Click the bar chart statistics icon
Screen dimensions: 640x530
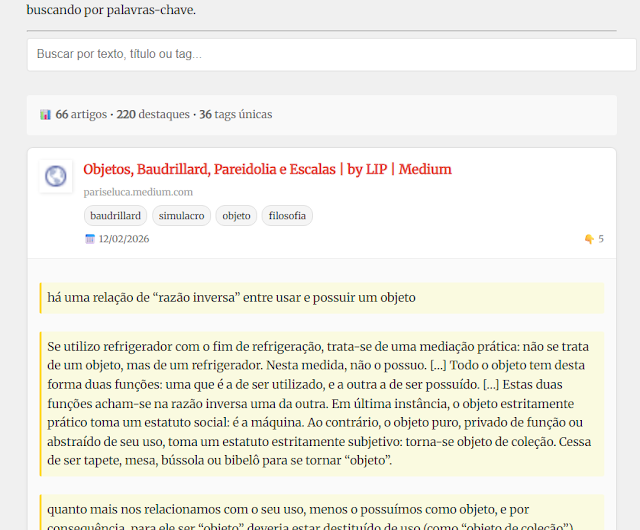[45, 115]
